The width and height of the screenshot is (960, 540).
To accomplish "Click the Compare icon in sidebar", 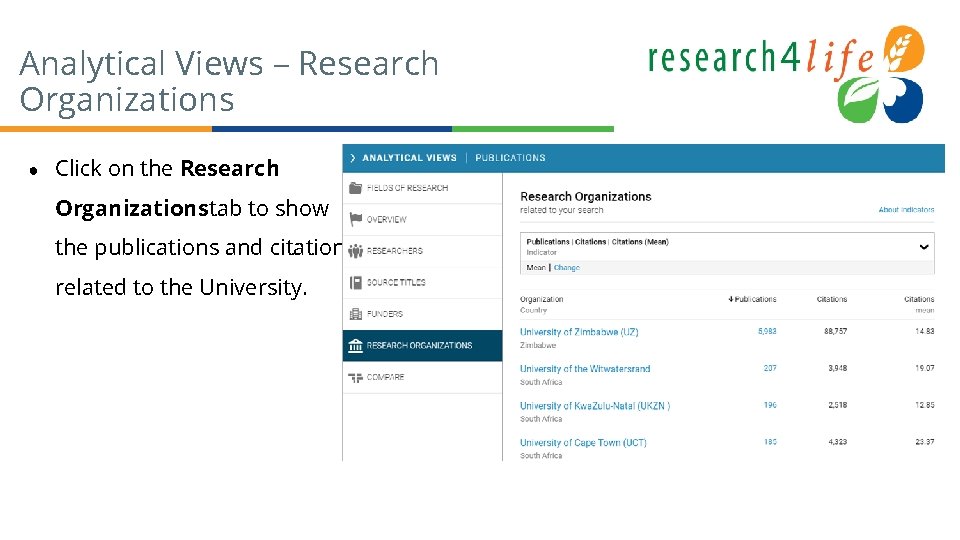I will 355,377.
